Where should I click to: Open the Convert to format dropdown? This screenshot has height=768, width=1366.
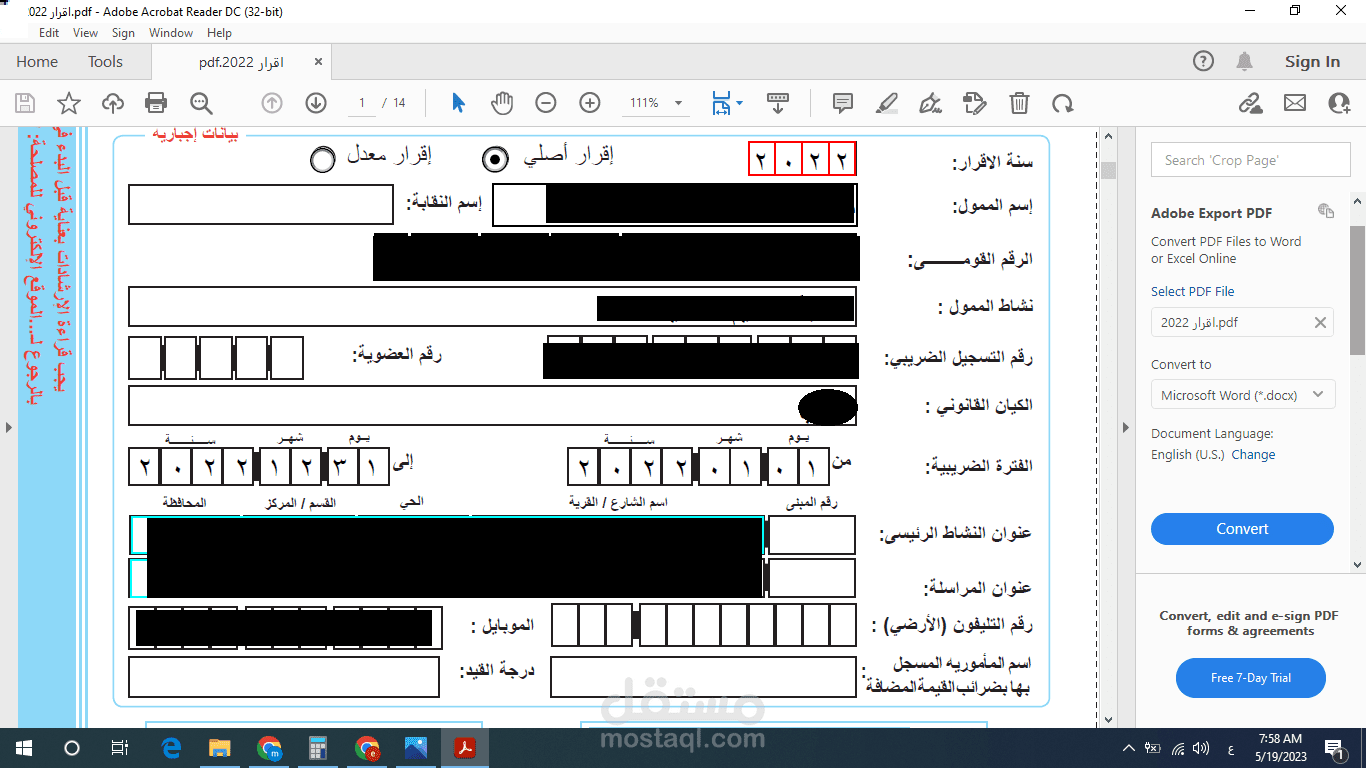(1243, 395)
